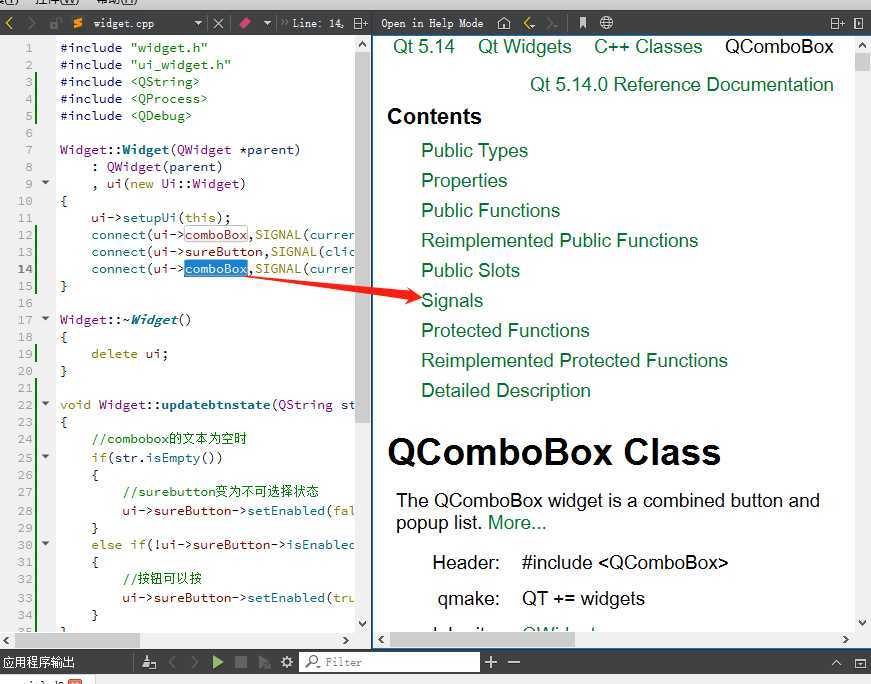Jump to Public Functions section

pyautogui.click(x=490, y=211)
